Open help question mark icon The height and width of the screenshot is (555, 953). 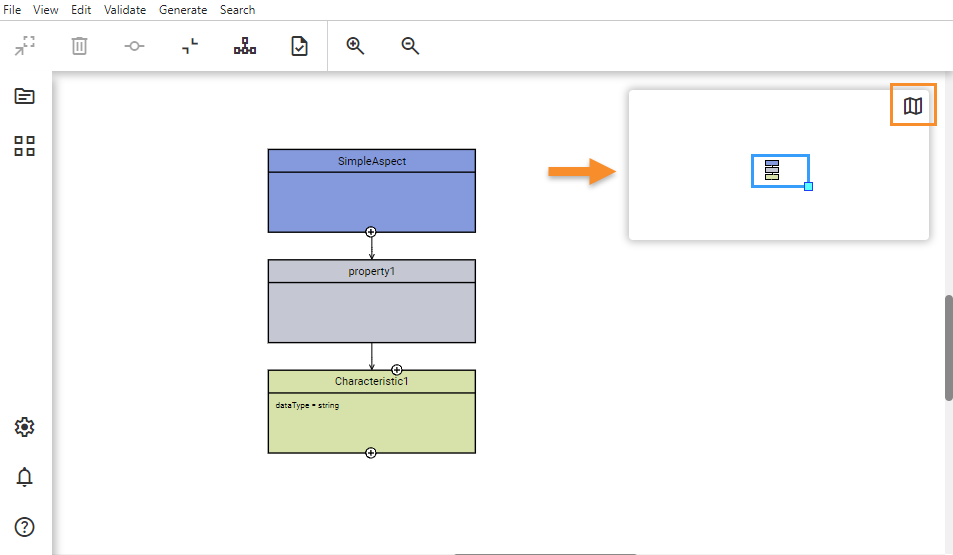pyautogui.click(x=25, y=527)
